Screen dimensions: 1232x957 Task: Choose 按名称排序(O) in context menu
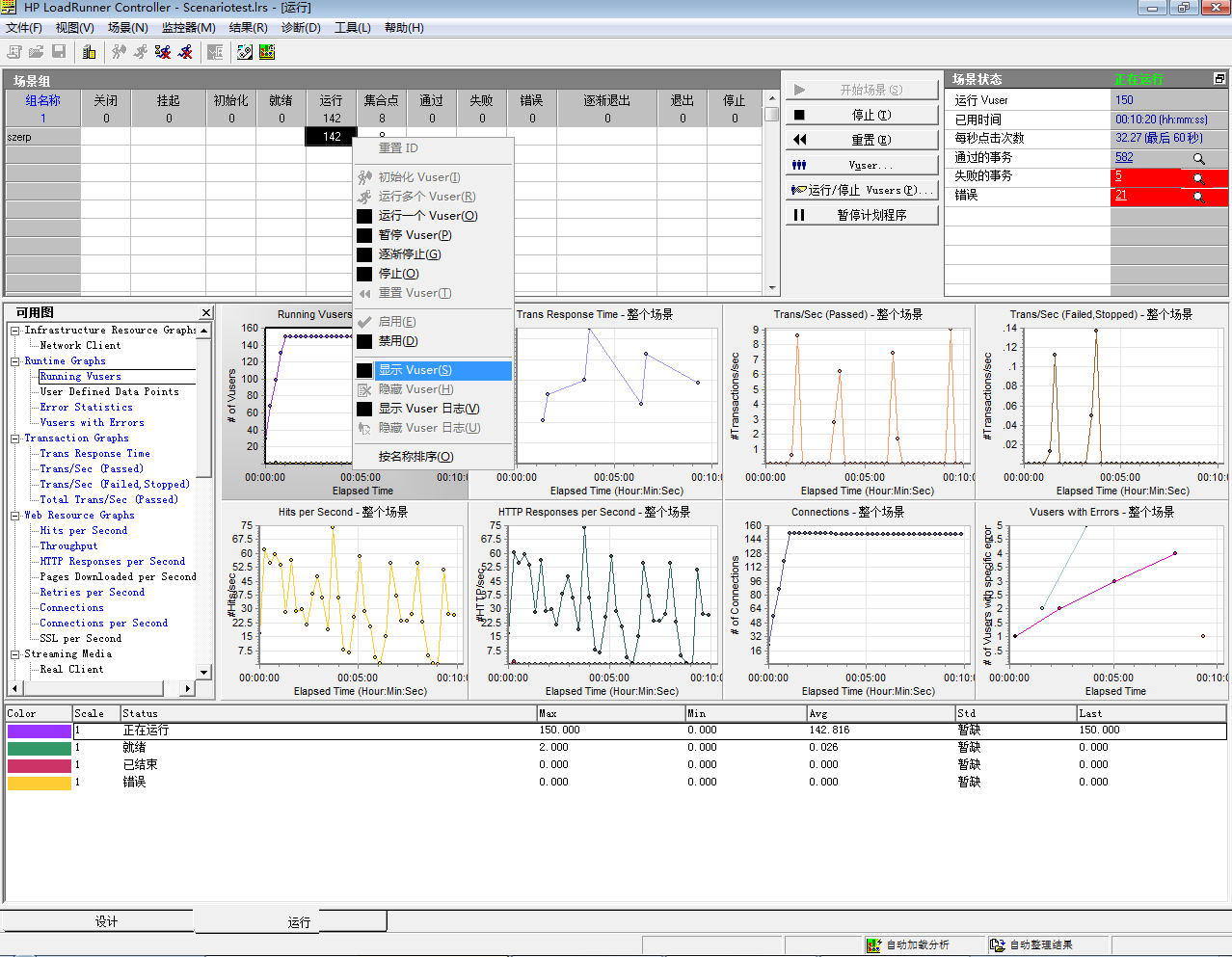coord(432,457)
